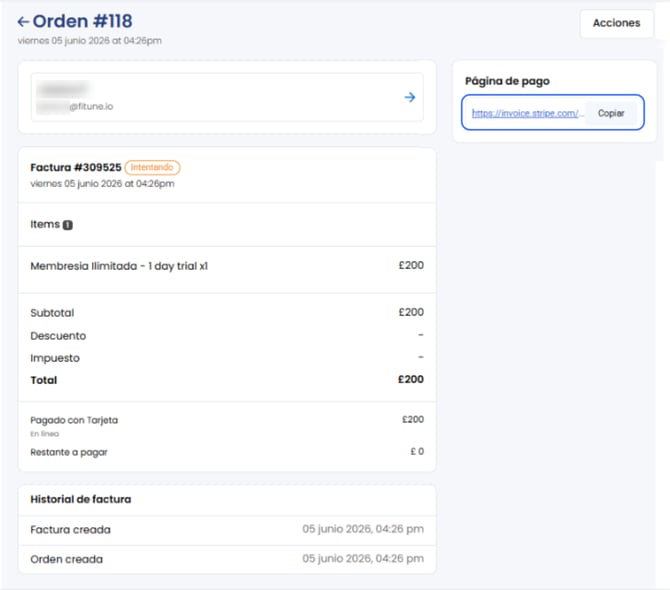Click the Intentando status badge
The image size is (670, 590).
pos(152,167)
